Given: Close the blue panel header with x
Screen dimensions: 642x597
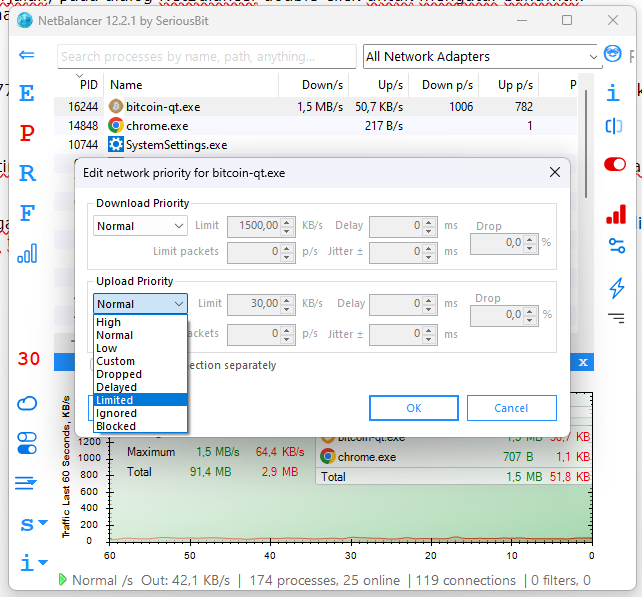Looking at the screenshot, I should pos(583,362).
